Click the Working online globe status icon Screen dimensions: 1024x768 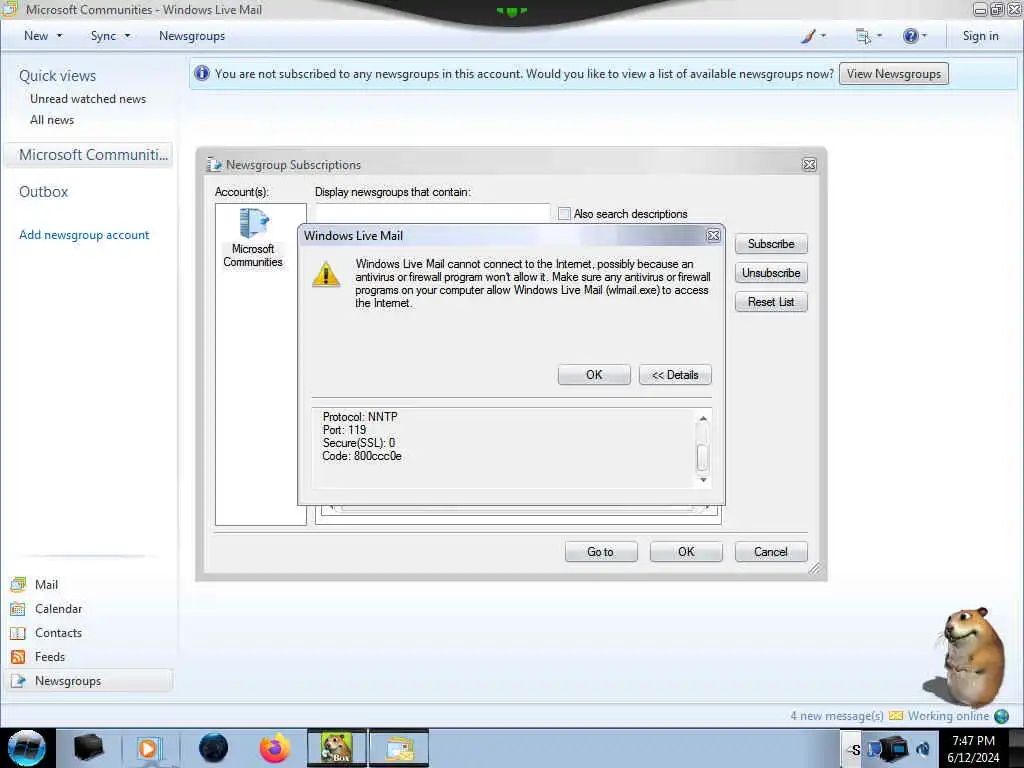point(1001,716)
